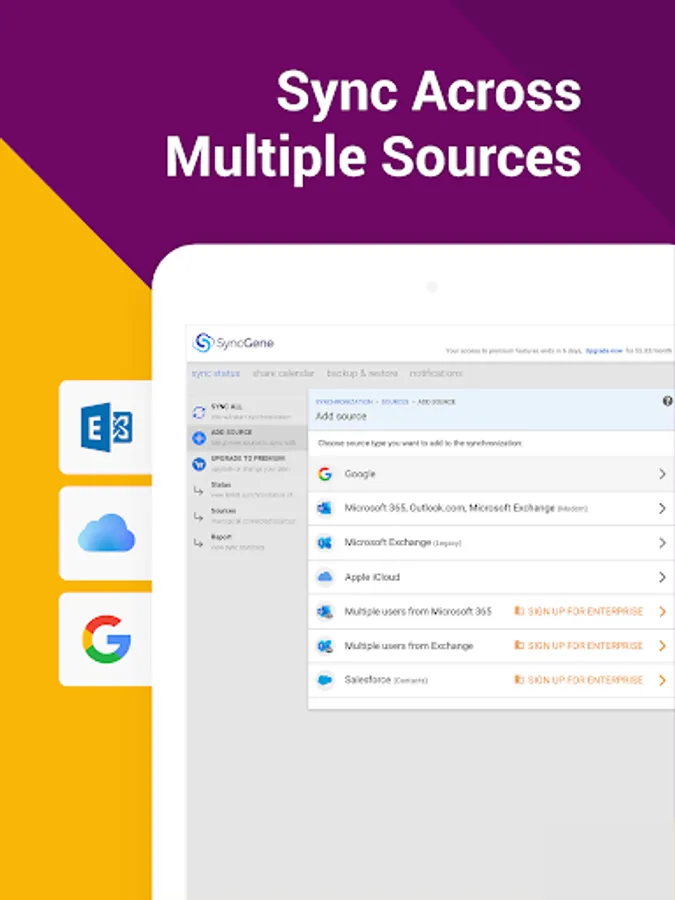
Task: Open Sources in the sidebar
Action: (245, 515)
